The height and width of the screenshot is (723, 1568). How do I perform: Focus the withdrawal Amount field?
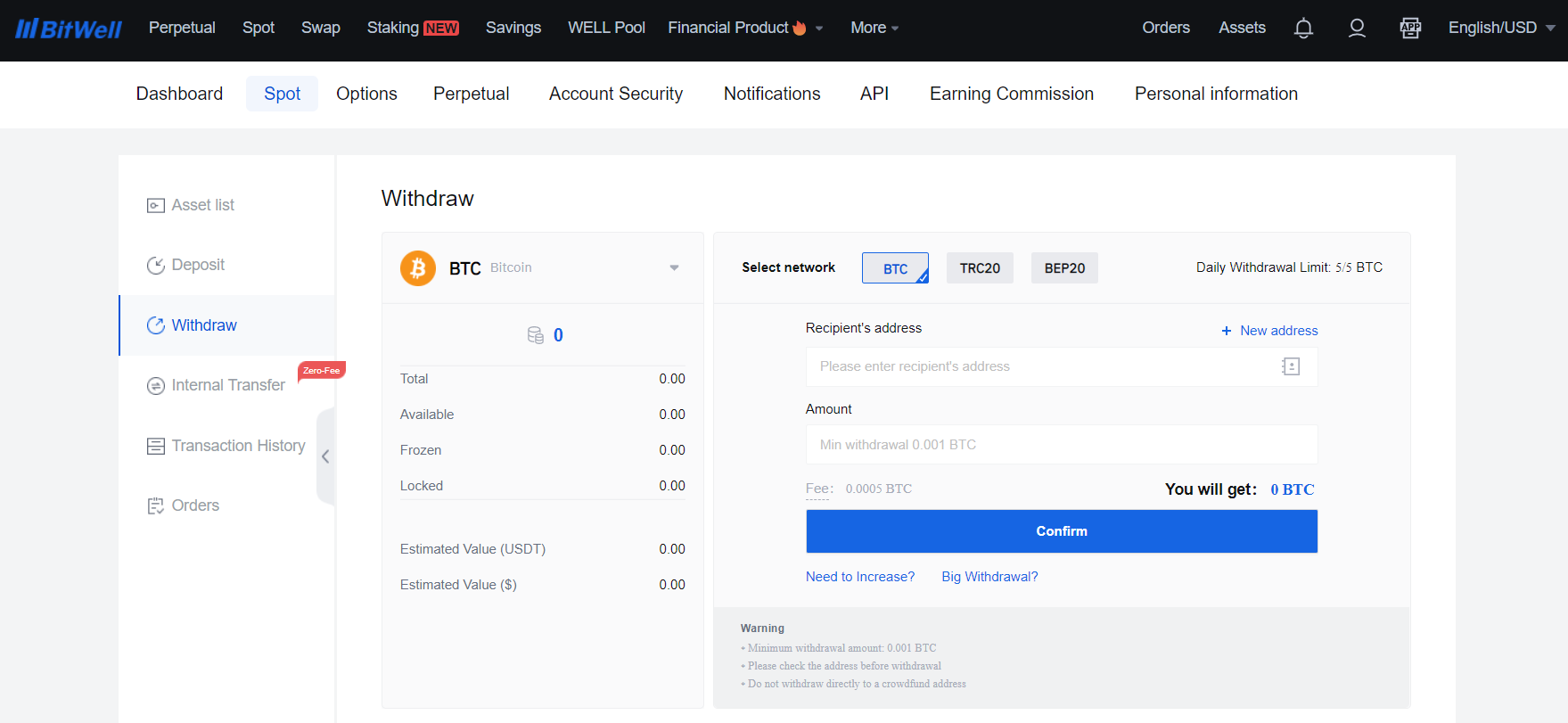pyautogui.click(x=1062, y=445)
